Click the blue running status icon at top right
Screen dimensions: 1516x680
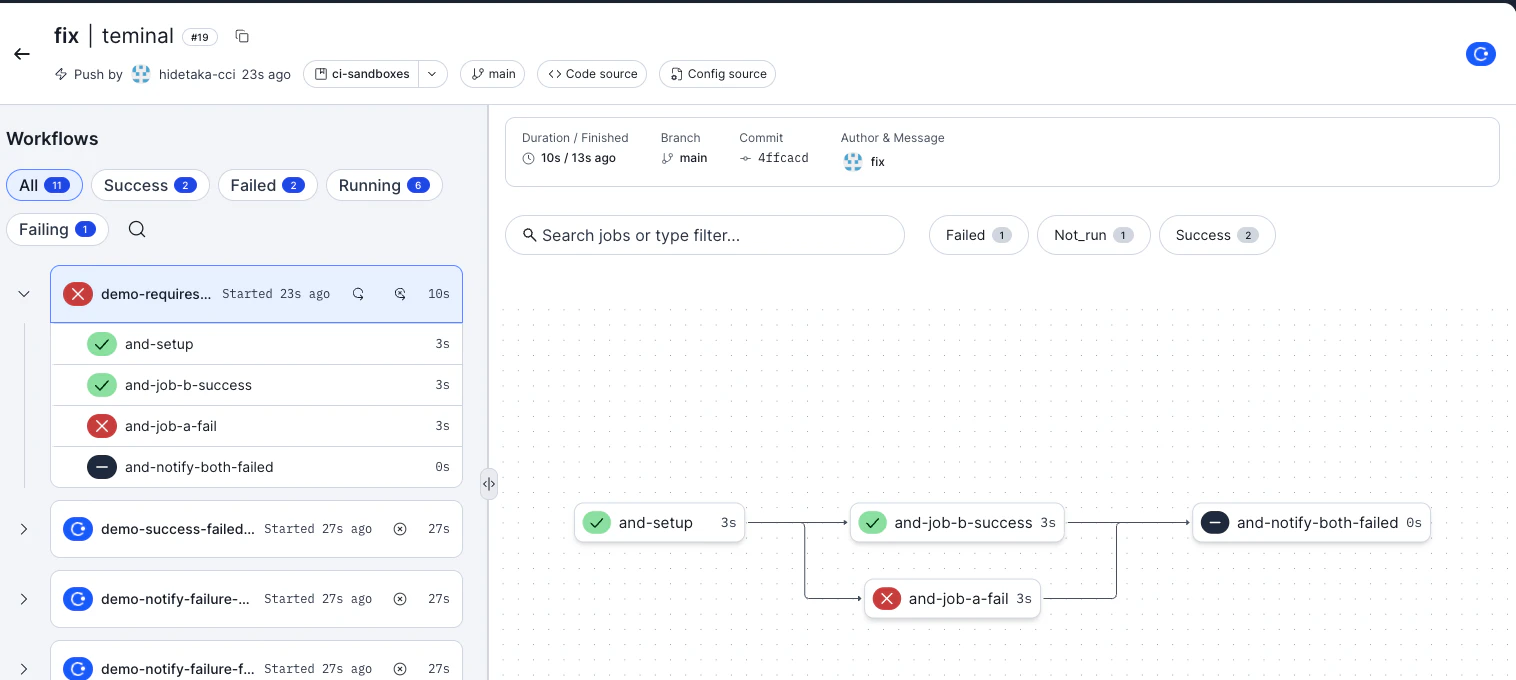click(1481, 54)
